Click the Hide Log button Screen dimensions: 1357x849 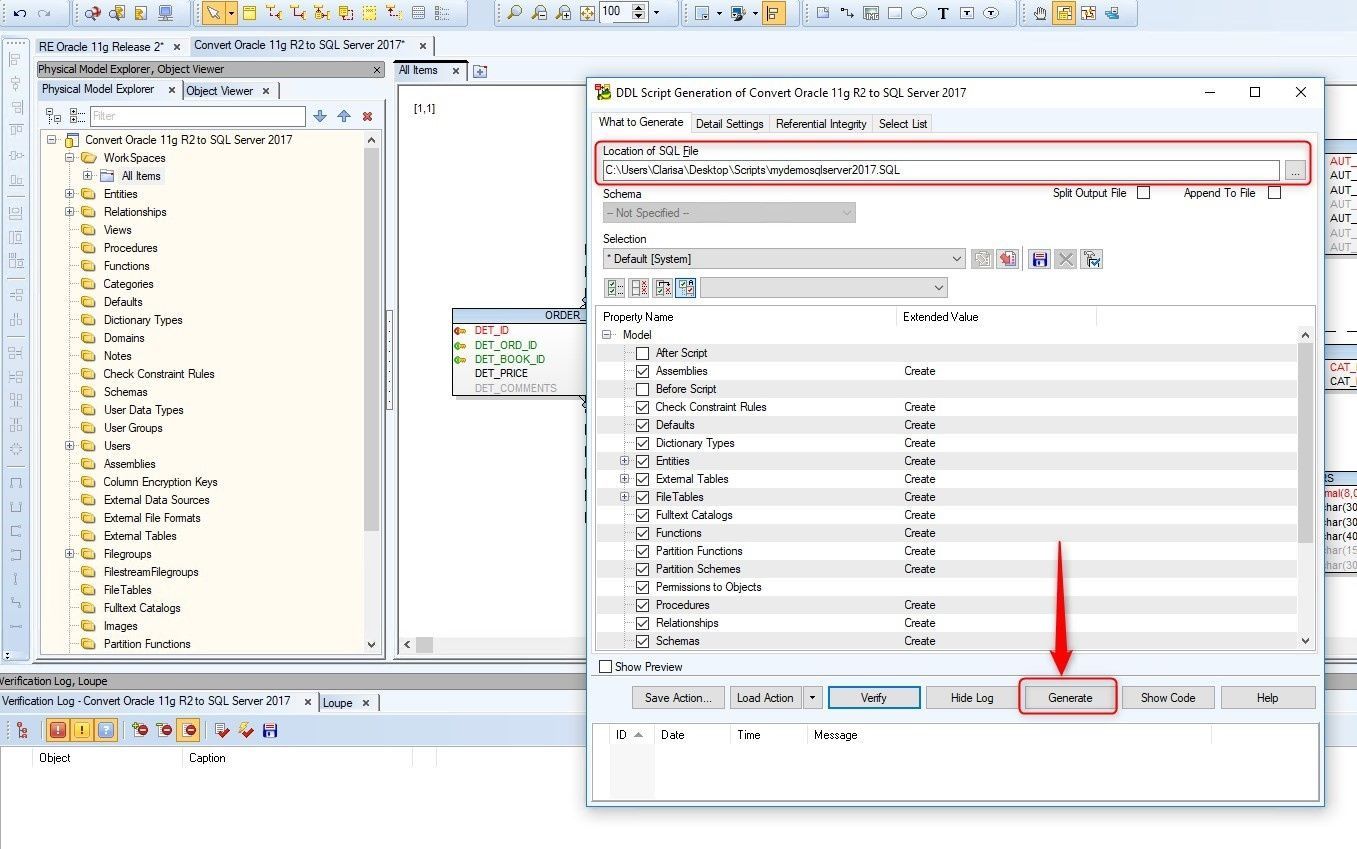(x=972, y=698)
